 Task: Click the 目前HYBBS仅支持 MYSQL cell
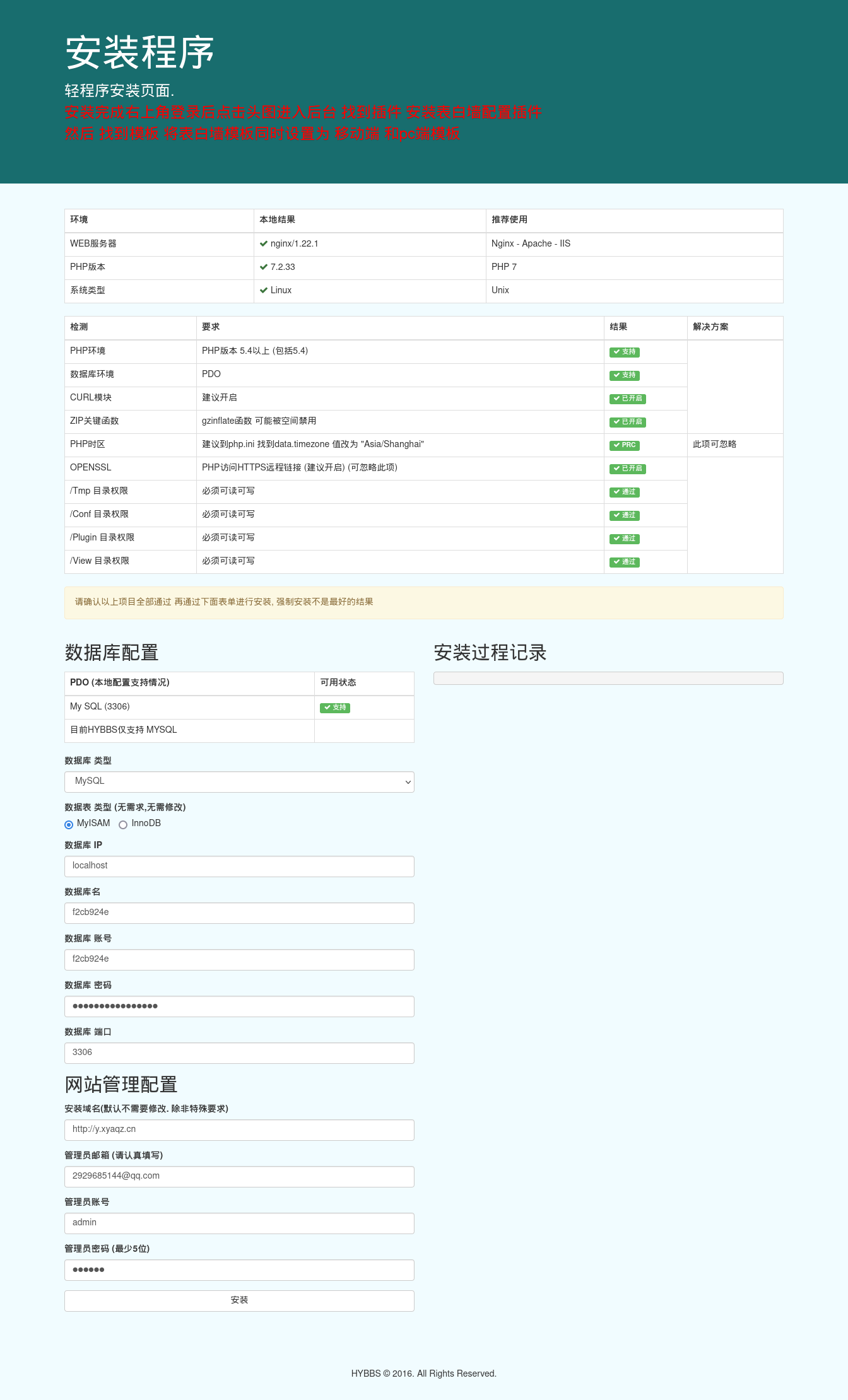(x=189, y=730)
